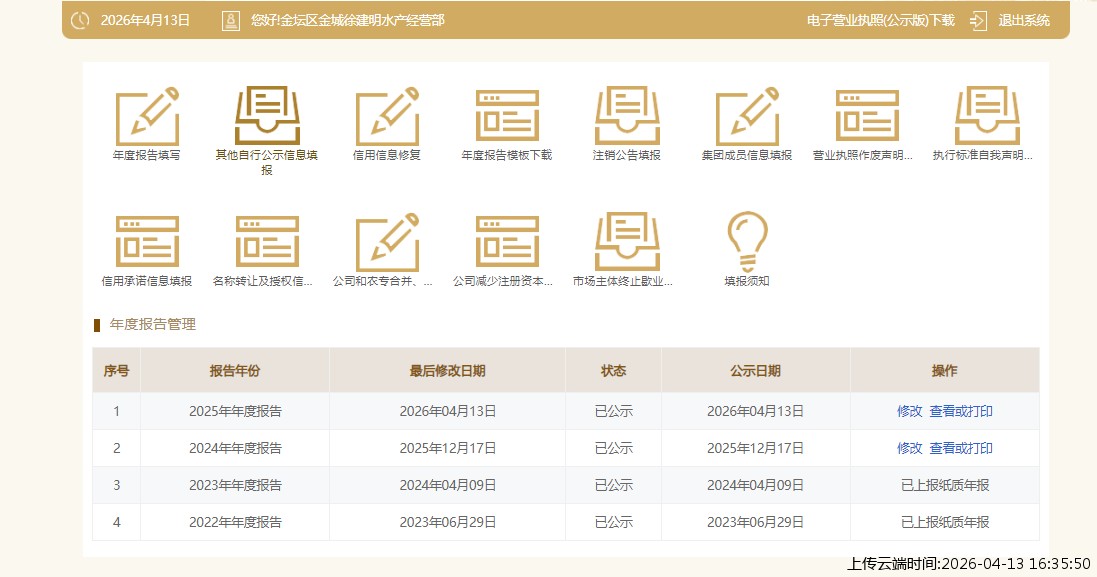This screenshot has height=577, width=1097.
Task: Open 公司和农专合并 icon
Action: point(387,243)
